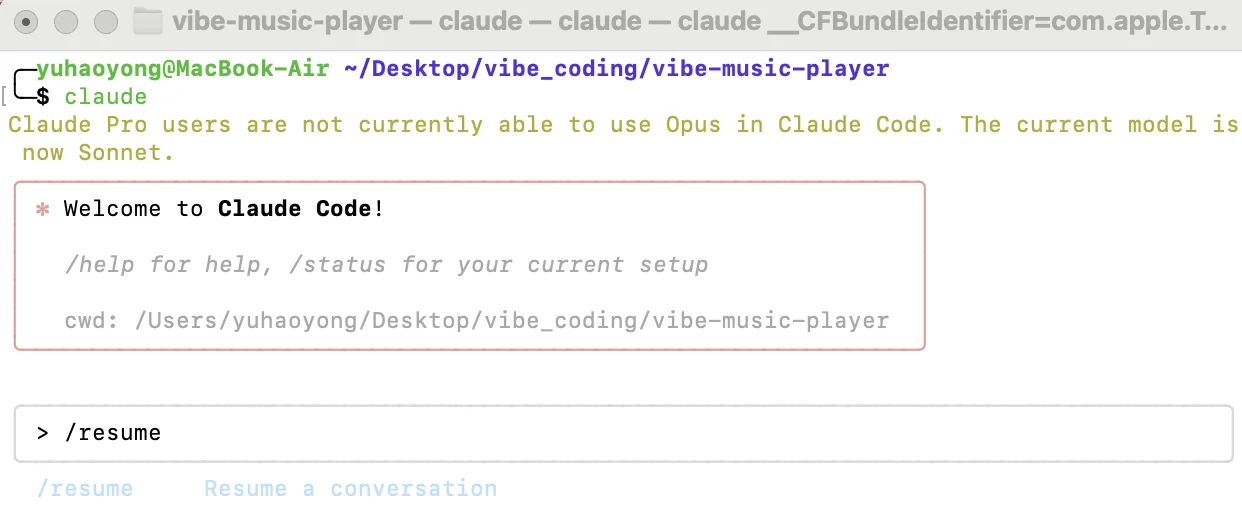This screenshot has width=1242, height=532.
Task: Click the third gray zoom window button
Action: (x=105, y=21)
